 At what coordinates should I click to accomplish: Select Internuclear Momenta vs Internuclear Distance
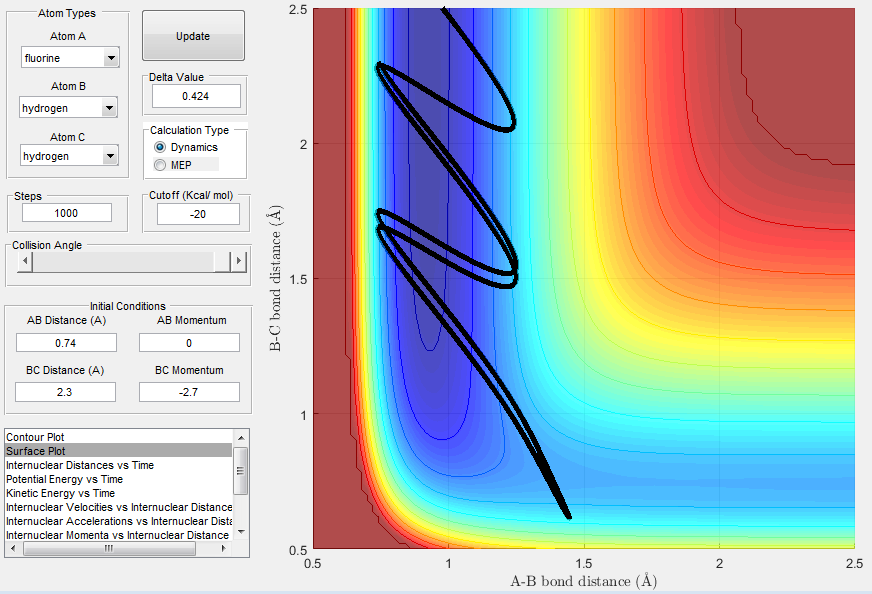click(x=118, y=534)
